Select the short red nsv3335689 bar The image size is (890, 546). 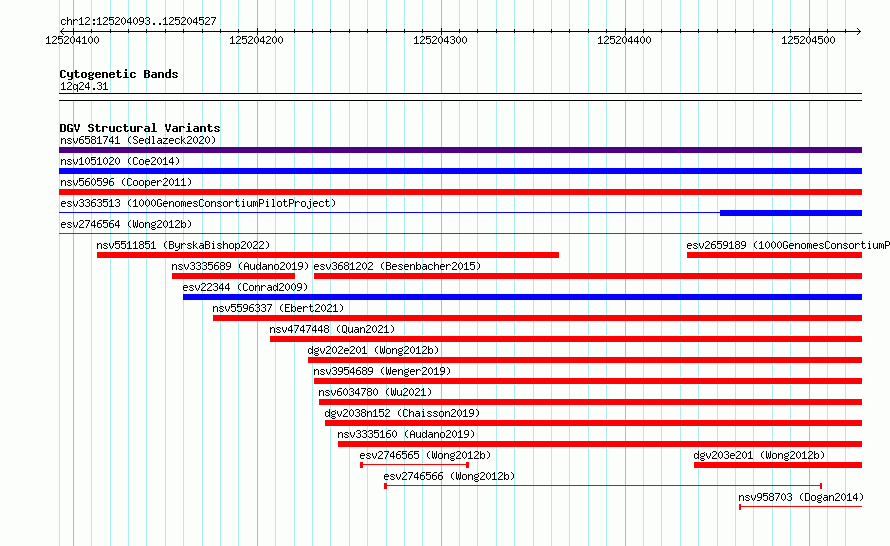tap(233, 276)
